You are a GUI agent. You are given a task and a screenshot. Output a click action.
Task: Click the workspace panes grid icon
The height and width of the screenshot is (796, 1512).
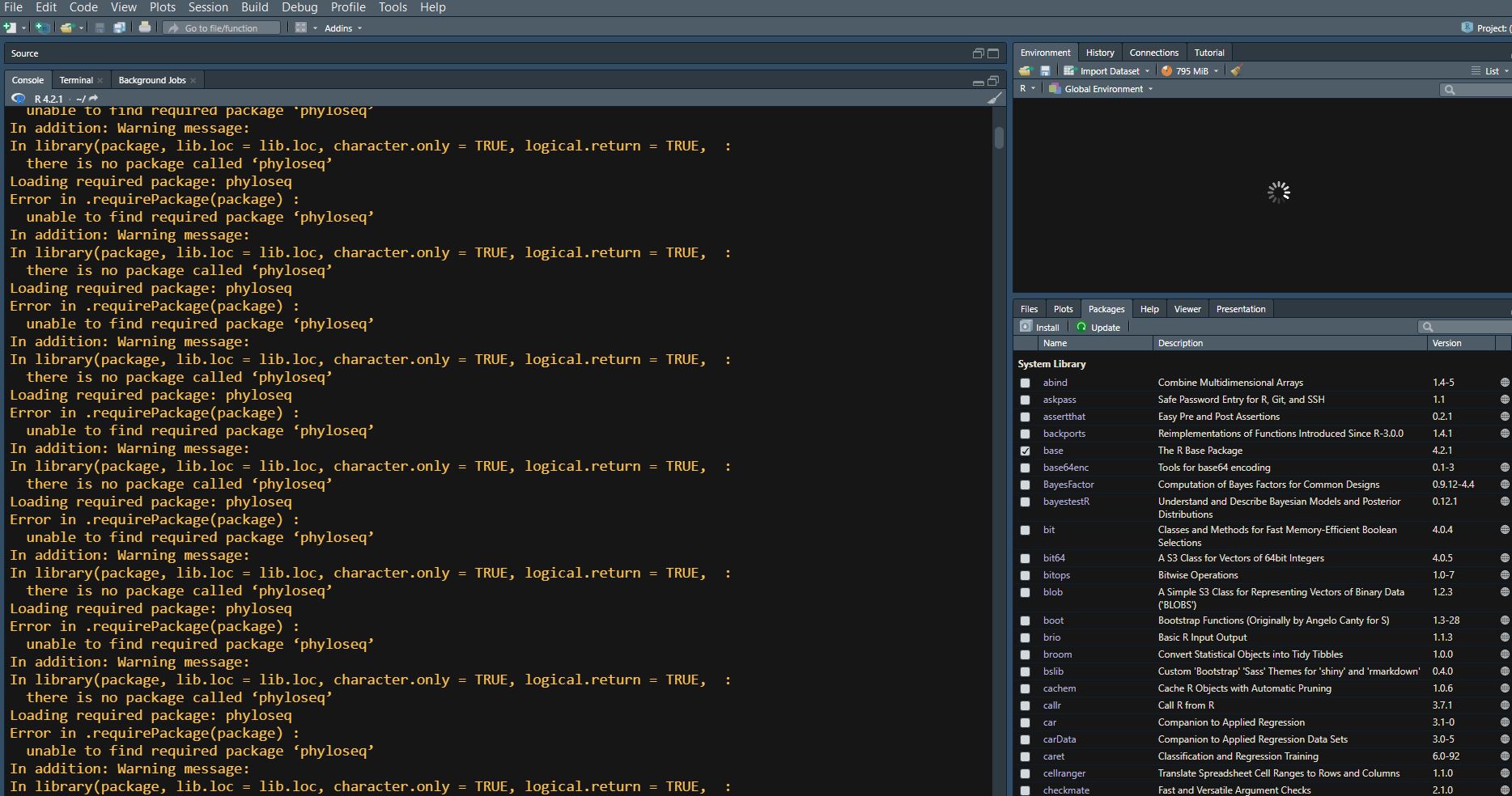point(301,28)
